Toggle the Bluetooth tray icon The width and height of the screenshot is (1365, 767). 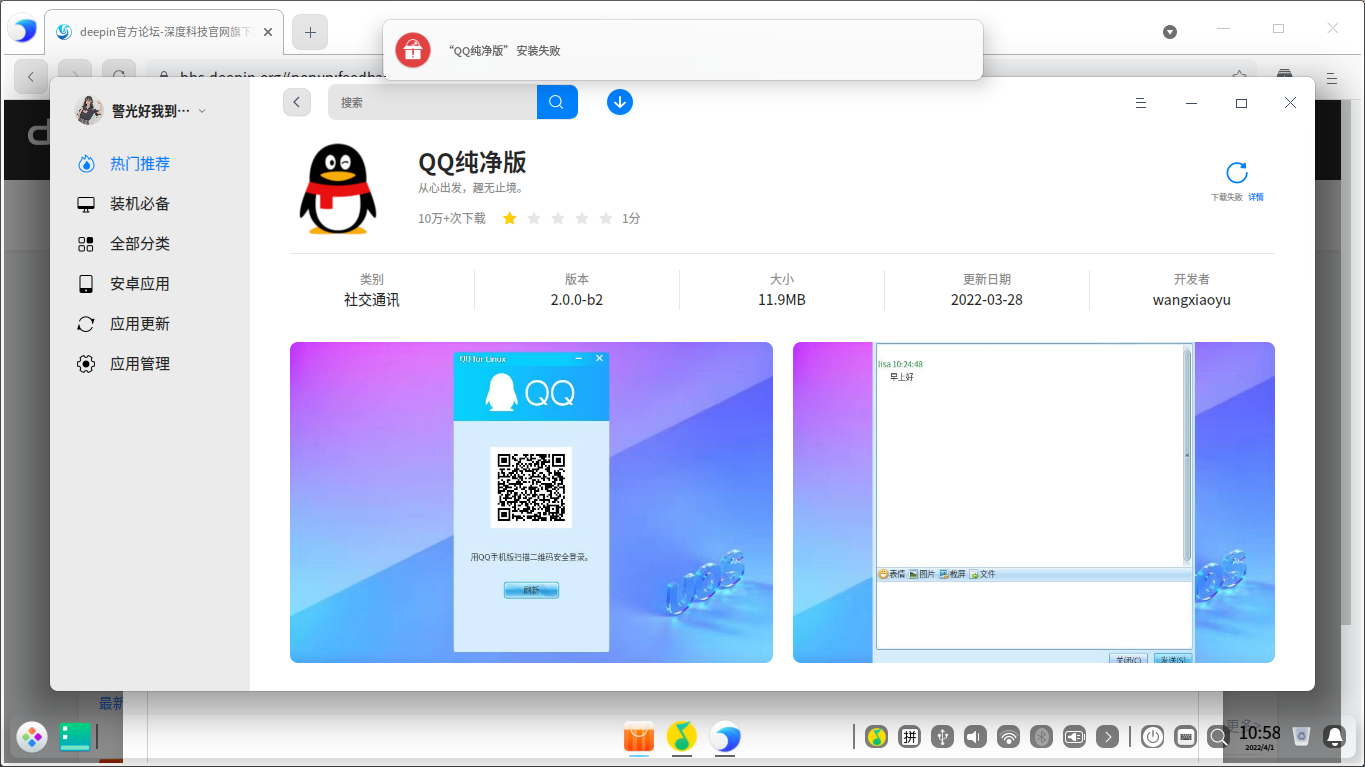click(x=1042, y=738)
